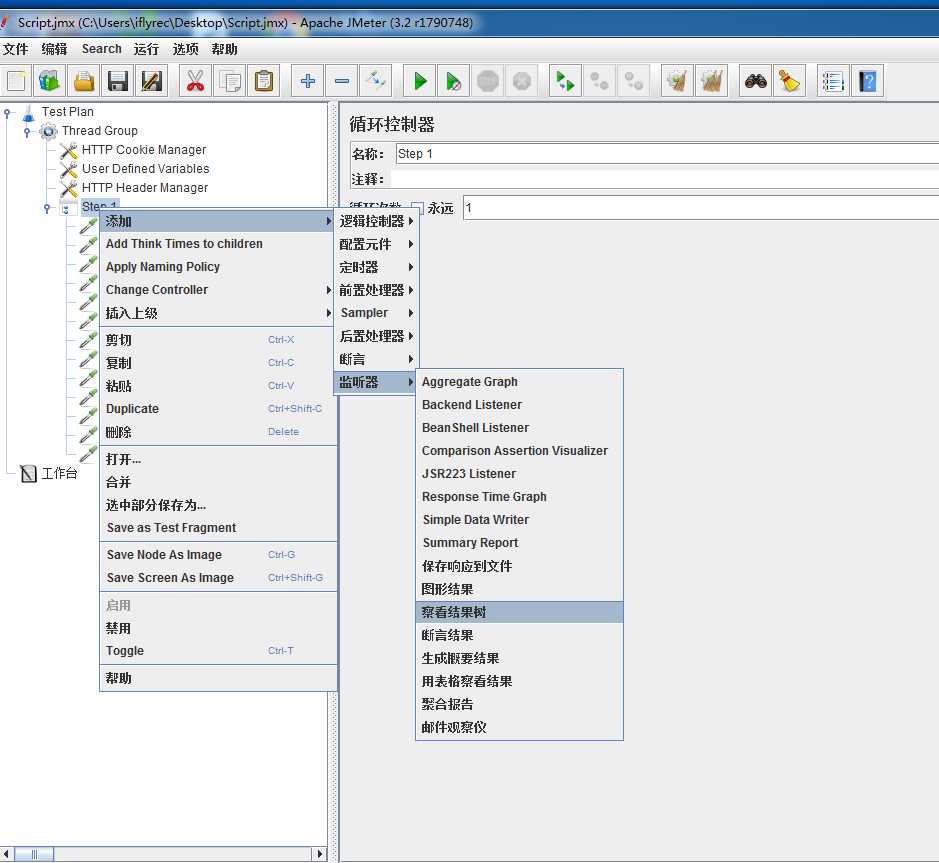Save the test plan with floppy icon
The height and width of the screenshot is (863, 939).
tap(118, 81)
